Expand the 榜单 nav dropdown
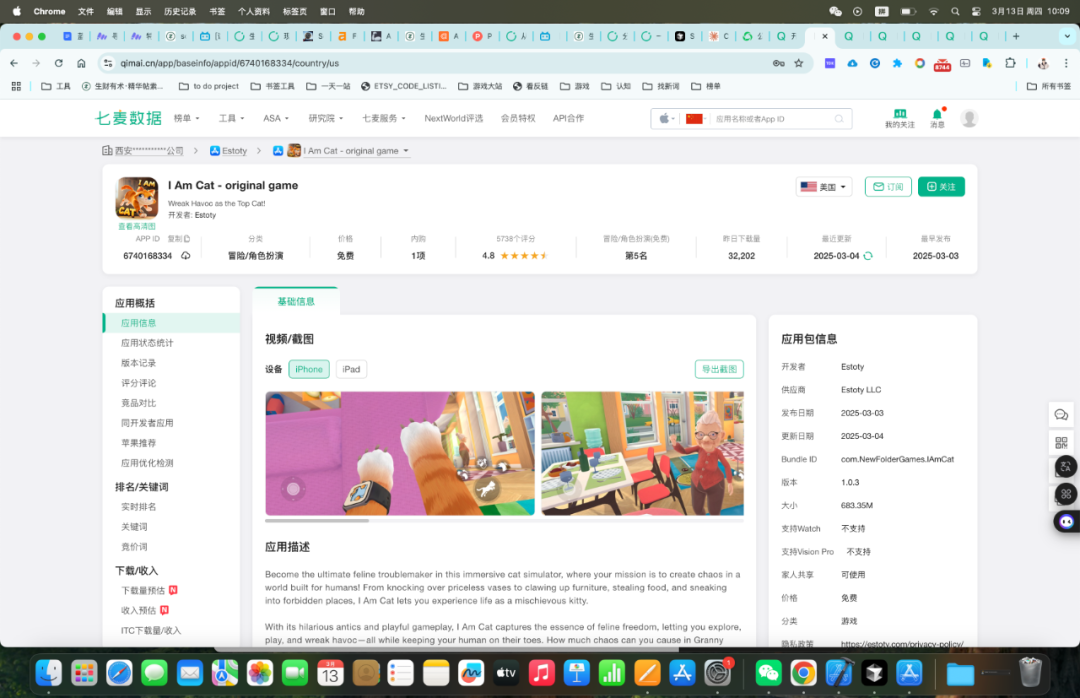This screenshot has height=698, width=1080. (186, 119)
